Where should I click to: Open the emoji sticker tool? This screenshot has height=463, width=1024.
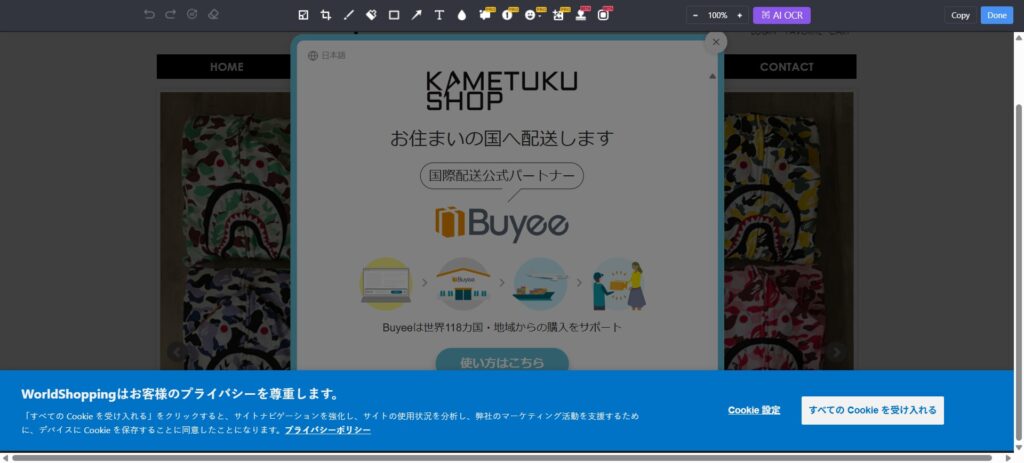point(531,15)
